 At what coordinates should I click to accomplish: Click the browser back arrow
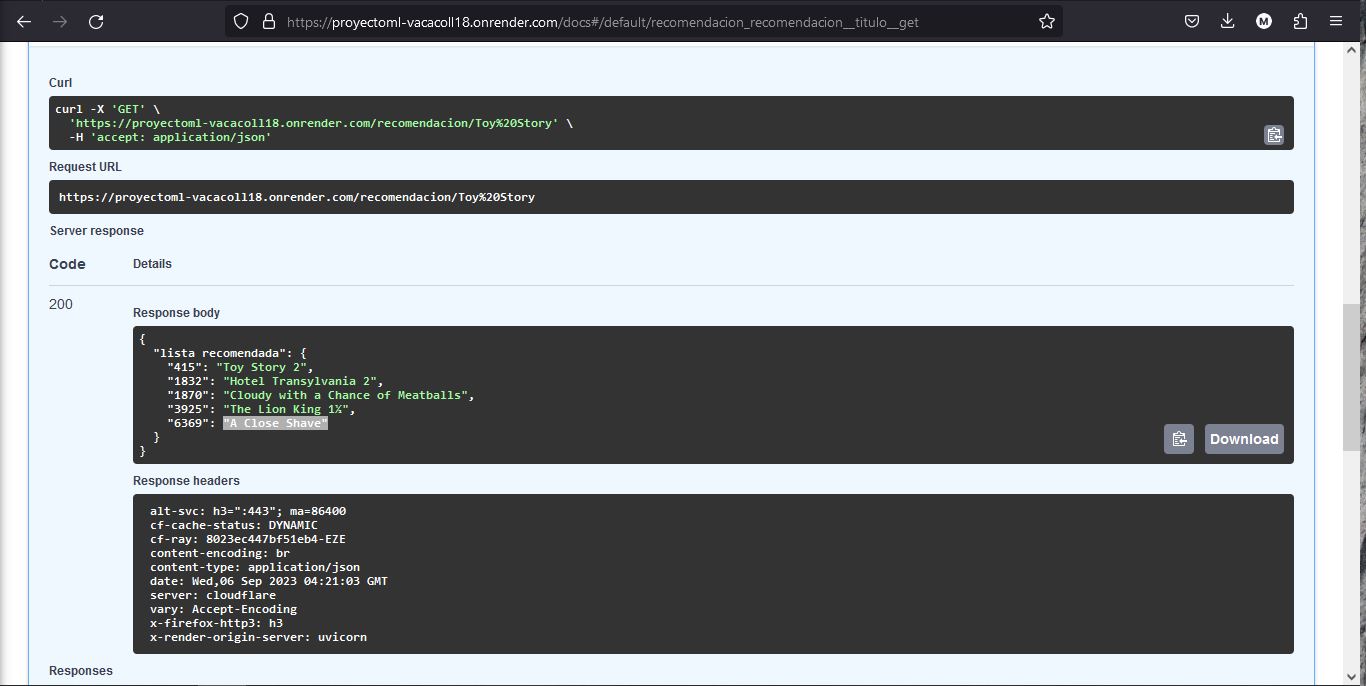point(24,21)
